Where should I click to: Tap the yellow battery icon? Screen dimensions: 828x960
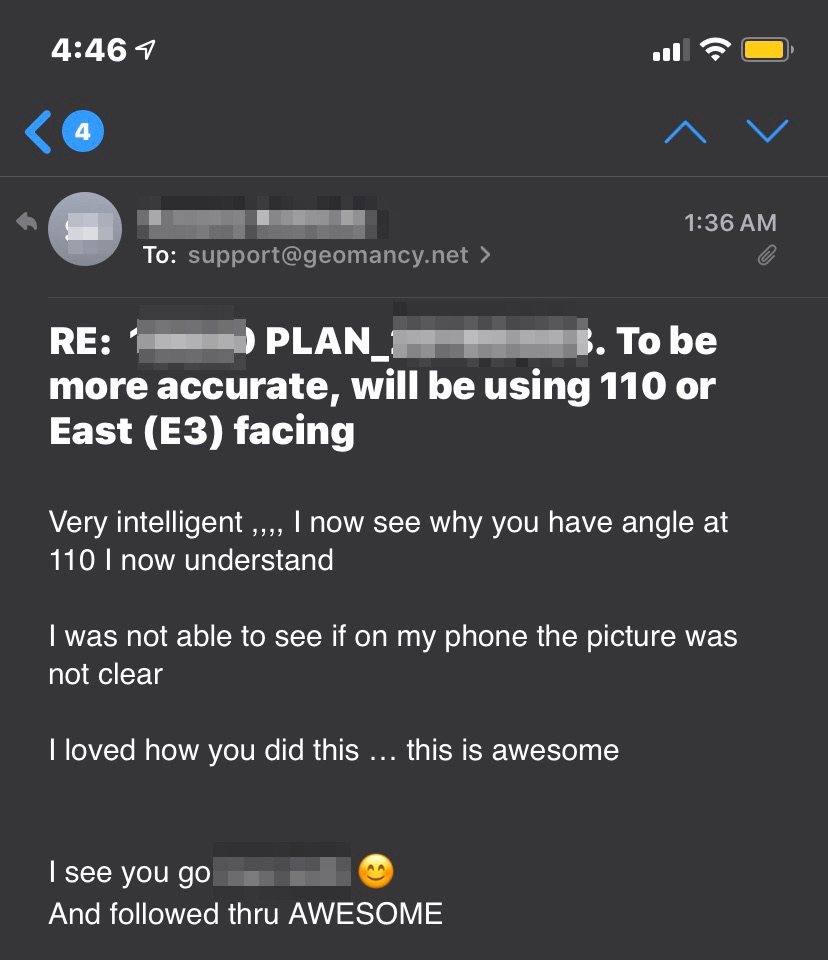[x=767, y=49]
